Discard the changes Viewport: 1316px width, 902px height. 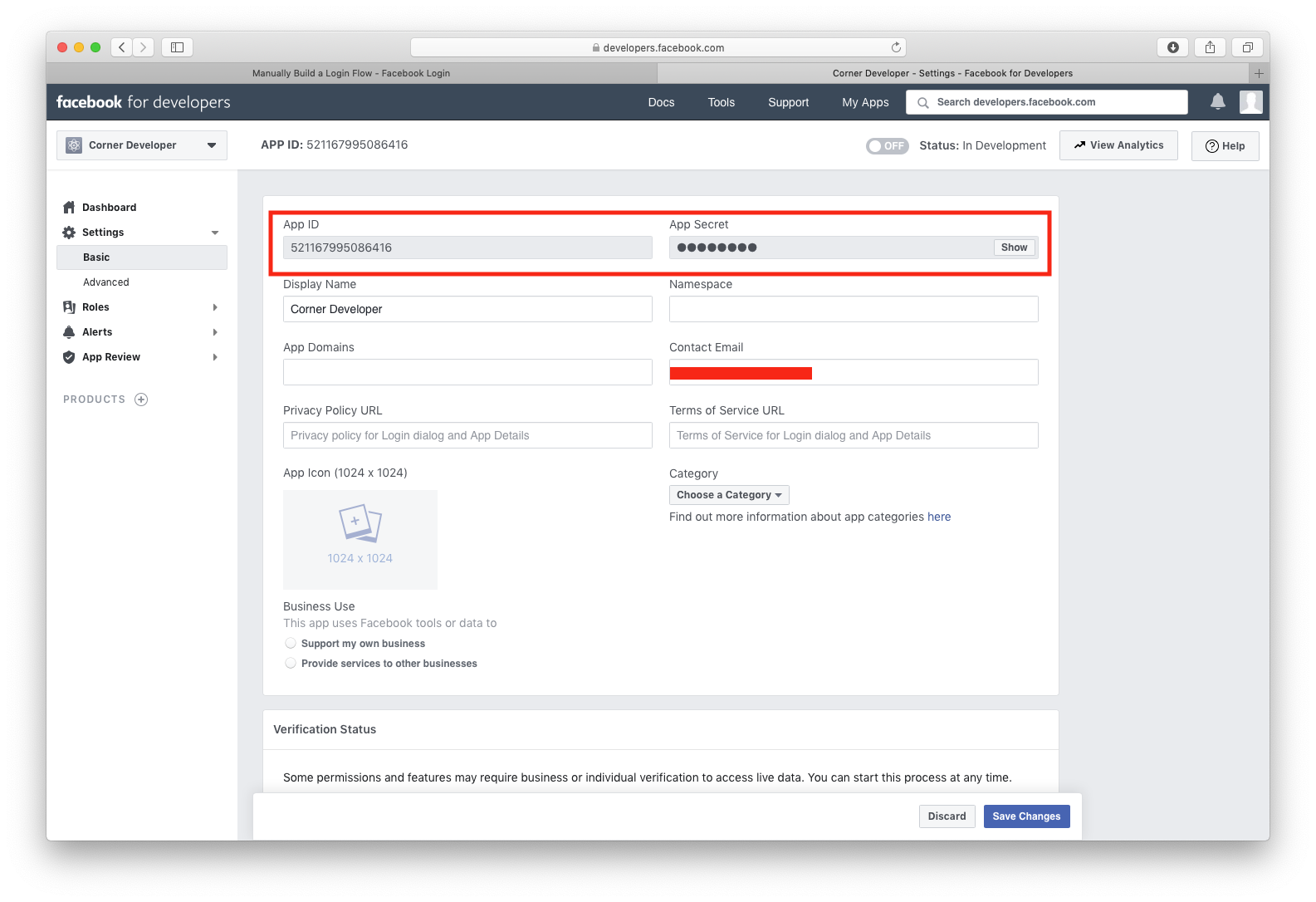click(x=947, y=816)
